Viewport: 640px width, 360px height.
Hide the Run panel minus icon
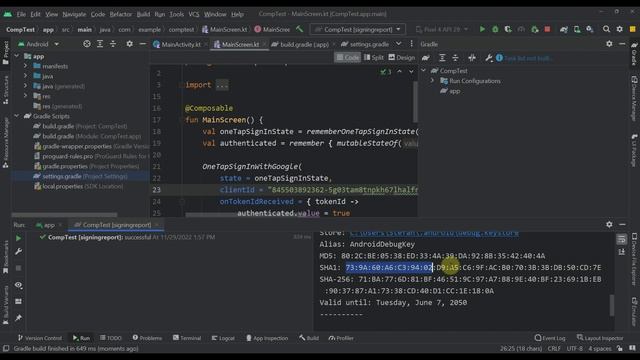(x=622, y=224)
